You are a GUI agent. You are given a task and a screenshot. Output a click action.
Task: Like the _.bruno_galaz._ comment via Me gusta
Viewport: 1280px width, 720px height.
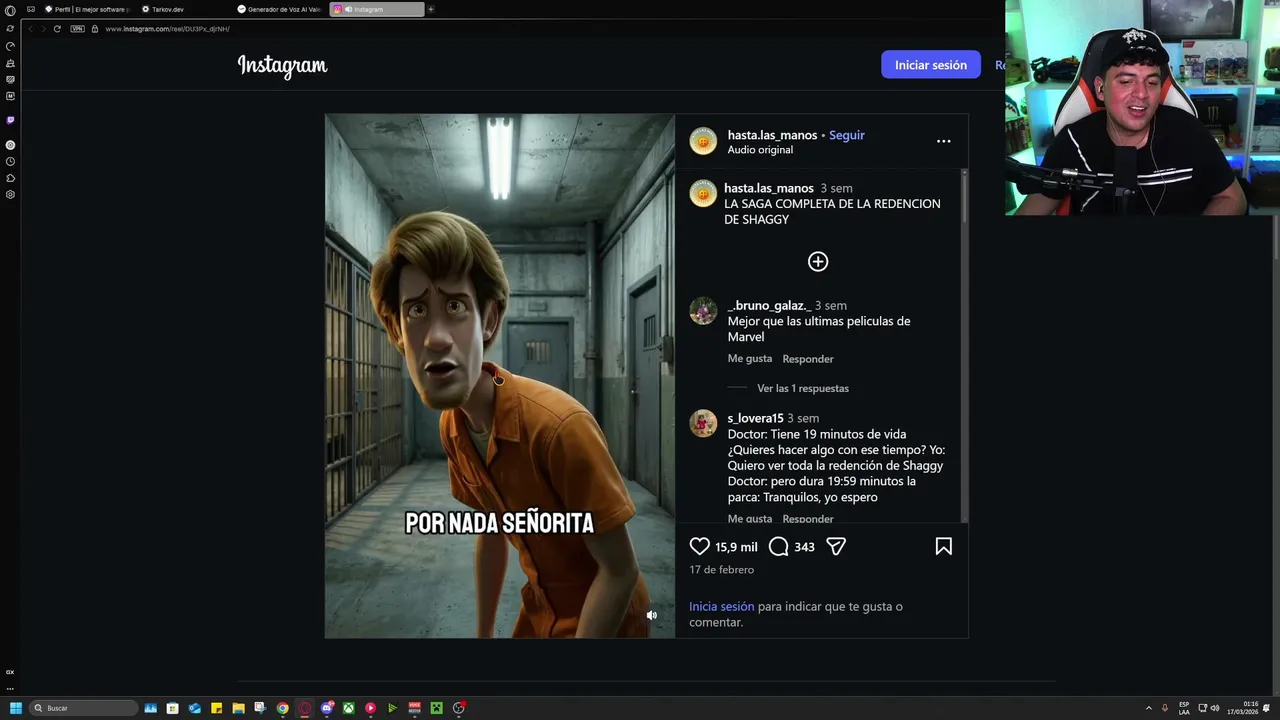click(749, 359)
